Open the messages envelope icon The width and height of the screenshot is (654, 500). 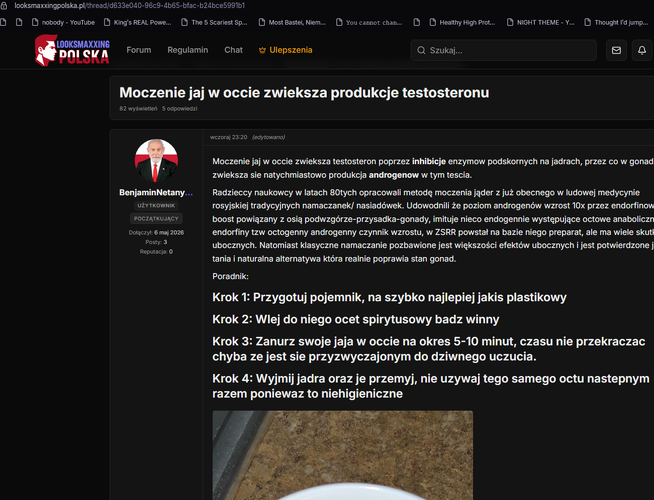point(616,50)
